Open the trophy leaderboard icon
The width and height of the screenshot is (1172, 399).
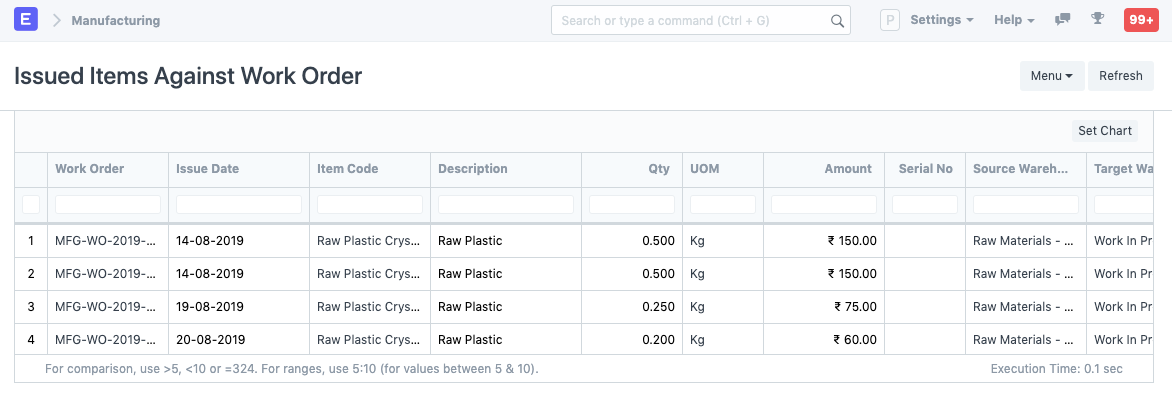pos(1097,20)
